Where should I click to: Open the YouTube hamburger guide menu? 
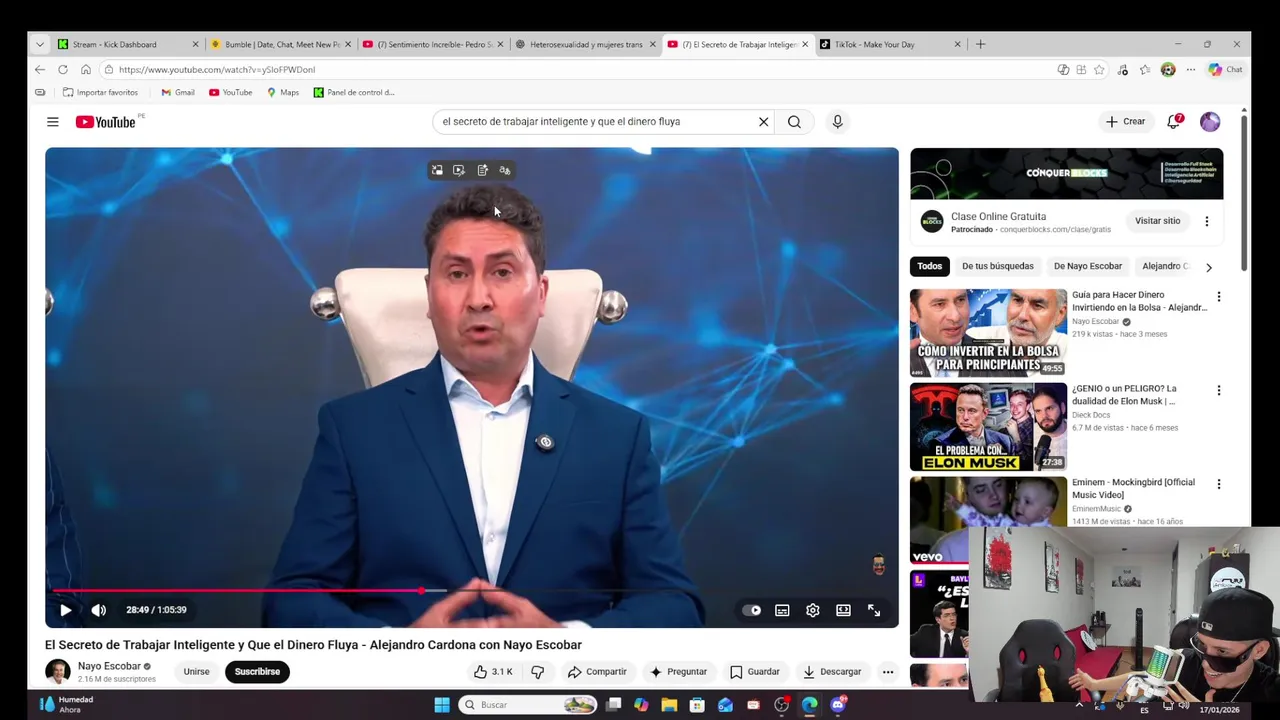(52, 122)
